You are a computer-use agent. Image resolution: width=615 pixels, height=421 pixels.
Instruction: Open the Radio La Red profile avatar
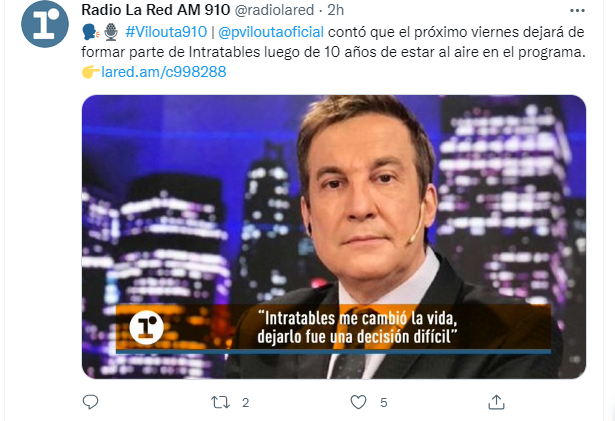(x=45, y=24)
